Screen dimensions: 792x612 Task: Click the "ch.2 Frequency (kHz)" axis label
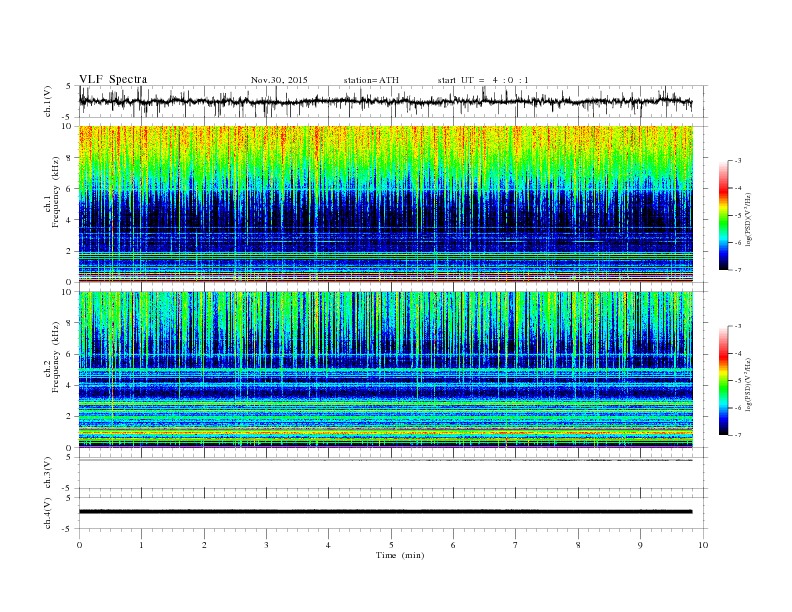pyautogui.click(x=51, y=356)
